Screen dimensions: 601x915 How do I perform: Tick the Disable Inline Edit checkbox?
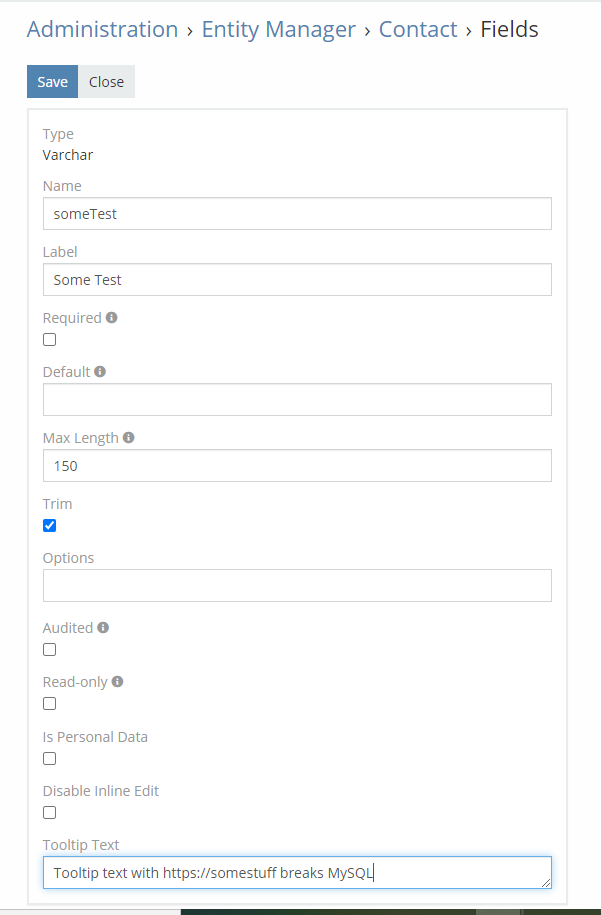50,813
